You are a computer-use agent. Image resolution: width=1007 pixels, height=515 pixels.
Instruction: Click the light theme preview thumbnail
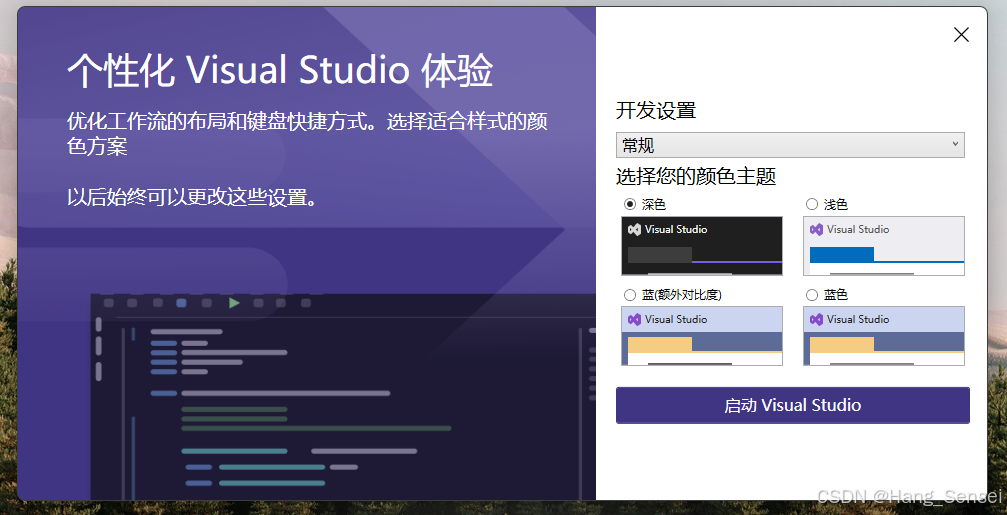click(x=884, y=246)
